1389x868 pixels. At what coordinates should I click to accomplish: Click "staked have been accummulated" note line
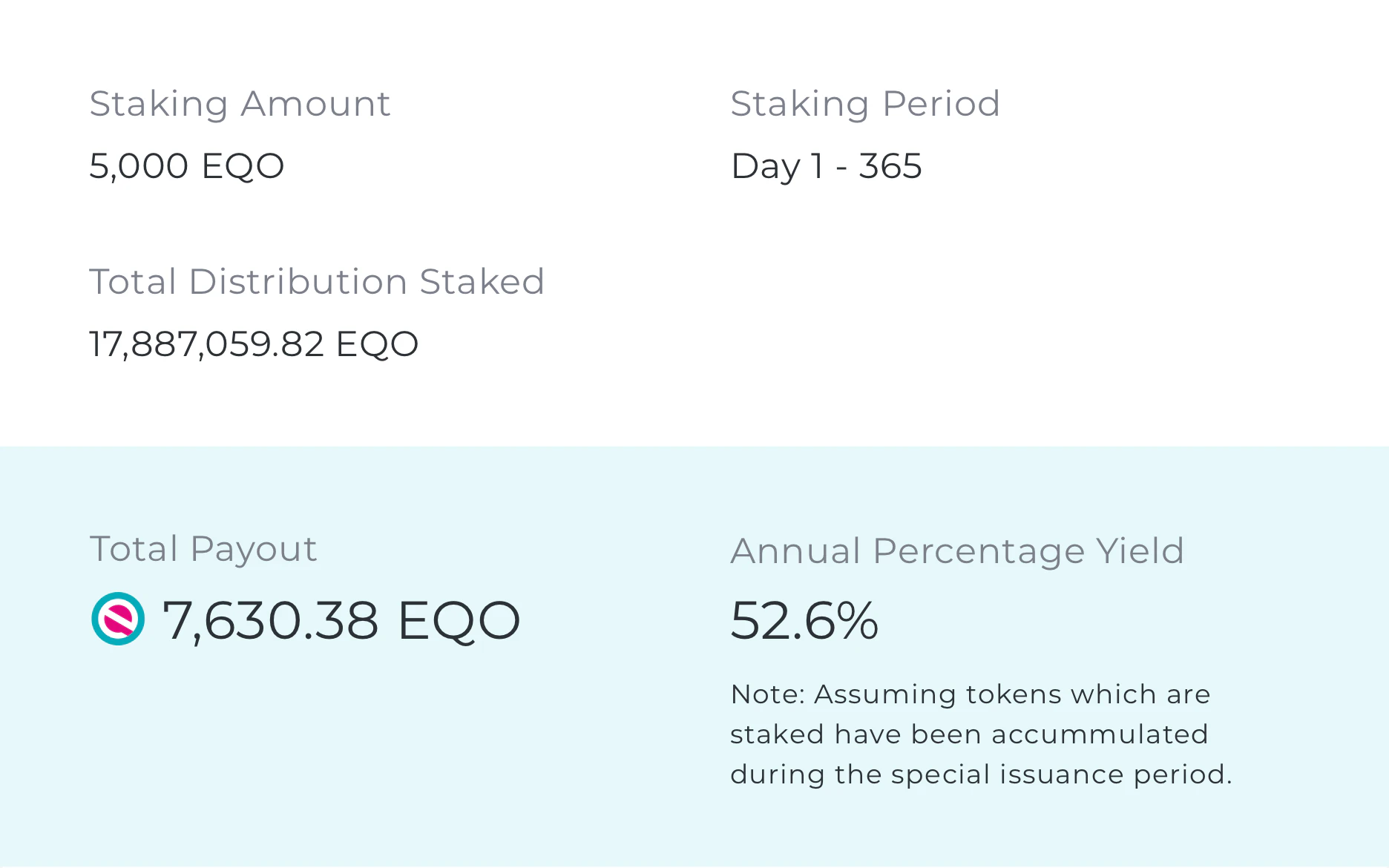click(969, 734)
